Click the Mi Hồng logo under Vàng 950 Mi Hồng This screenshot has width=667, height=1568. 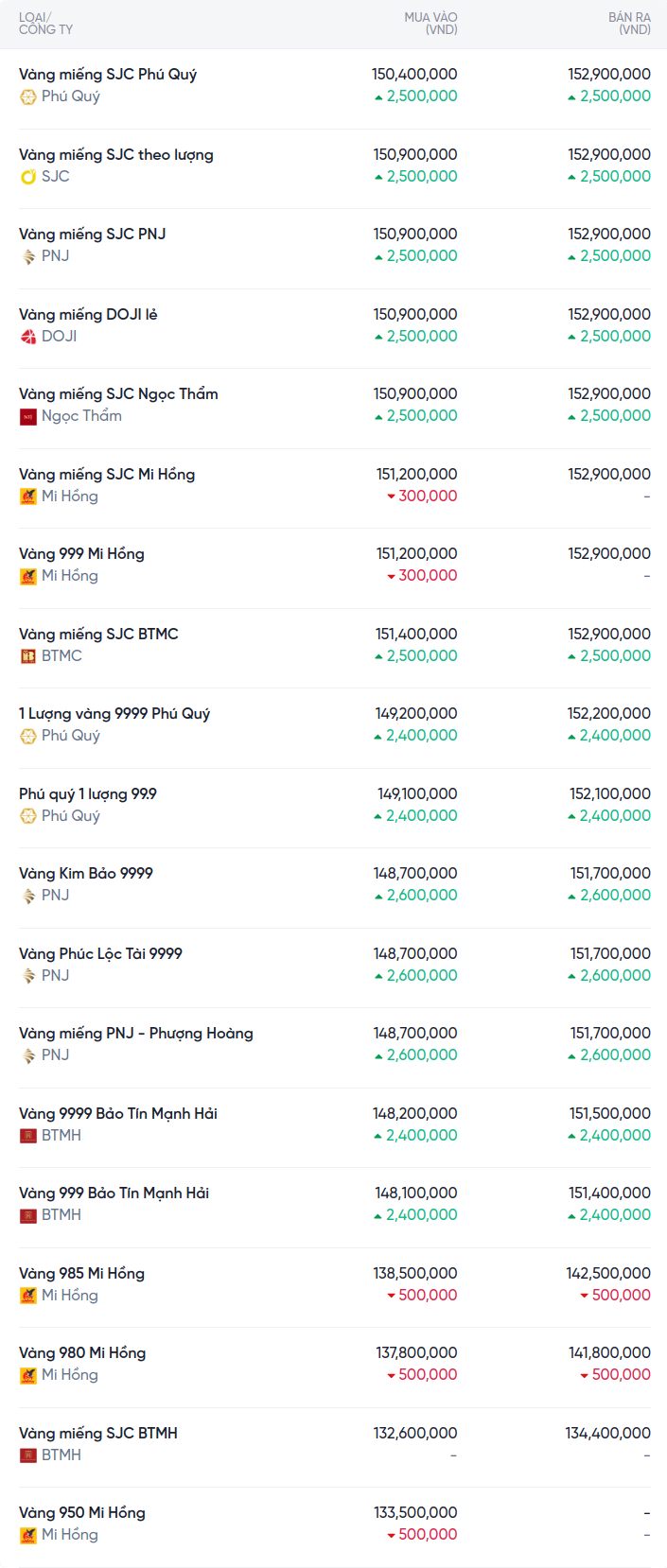point(28,1535)
